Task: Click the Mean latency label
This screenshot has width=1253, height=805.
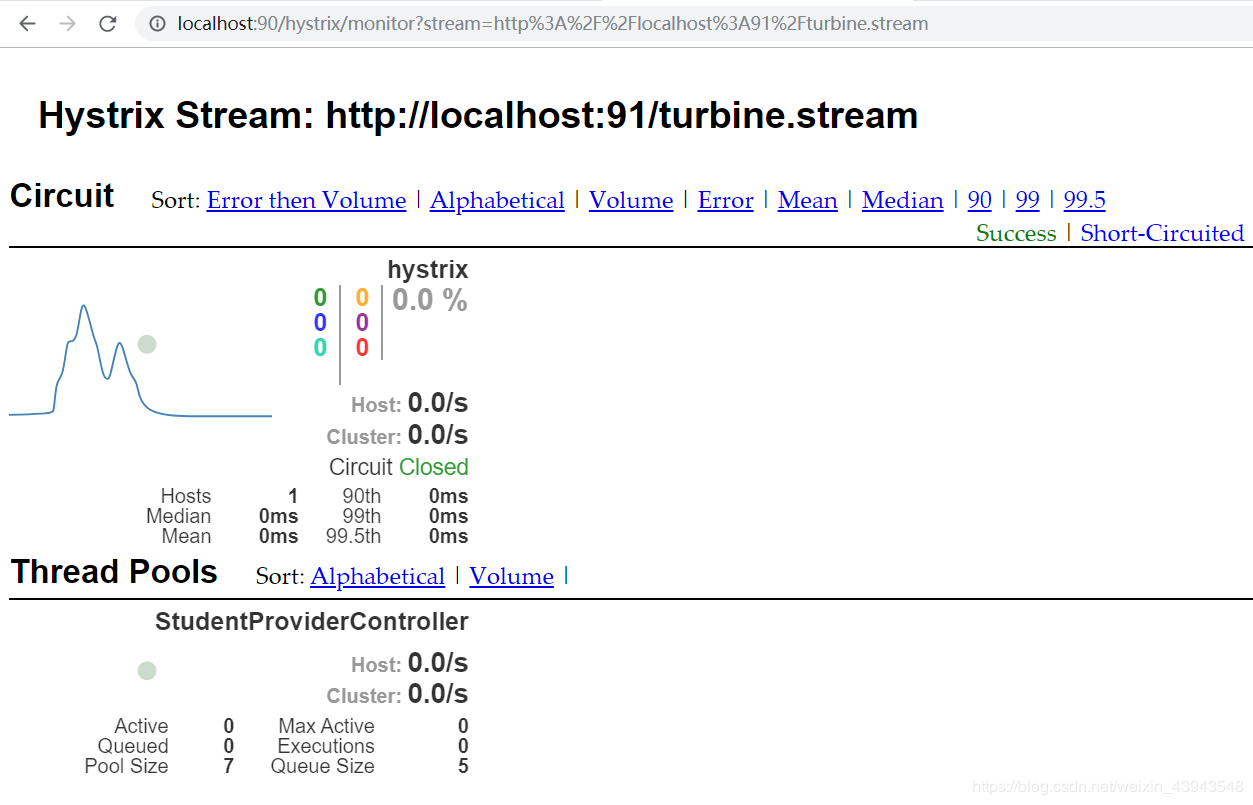Action: click(186, 536)
